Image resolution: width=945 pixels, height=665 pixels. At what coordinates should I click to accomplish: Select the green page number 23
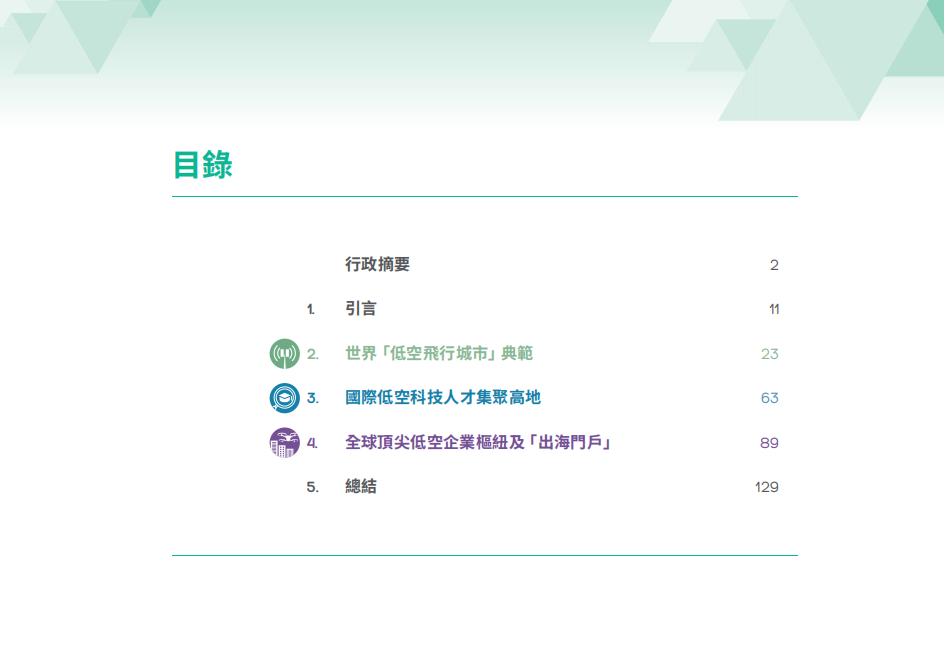(769, 354)
